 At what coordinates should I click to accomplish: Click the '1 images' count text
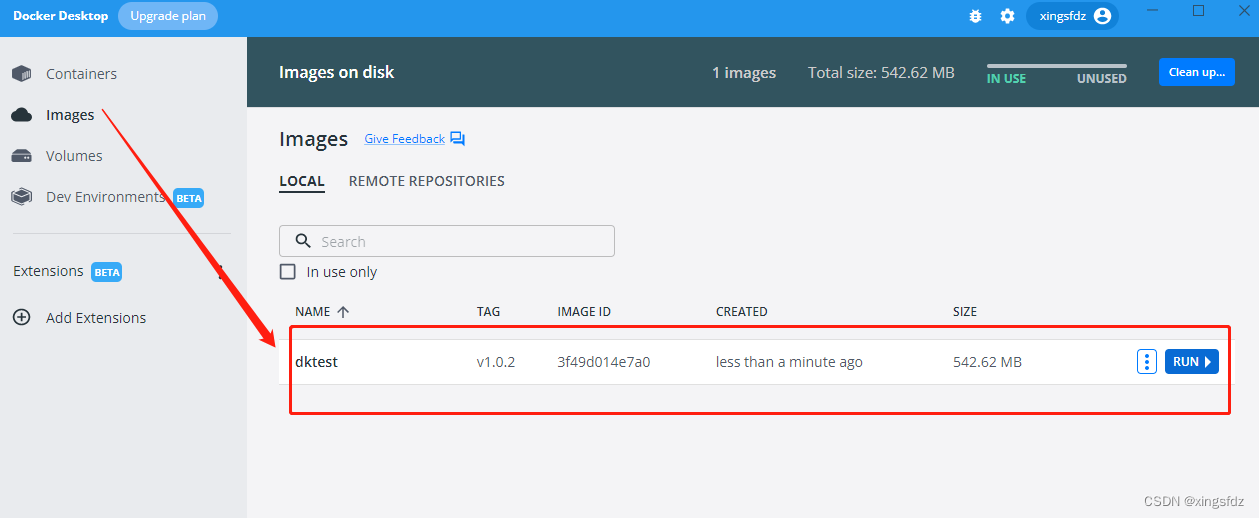point(744,73)
